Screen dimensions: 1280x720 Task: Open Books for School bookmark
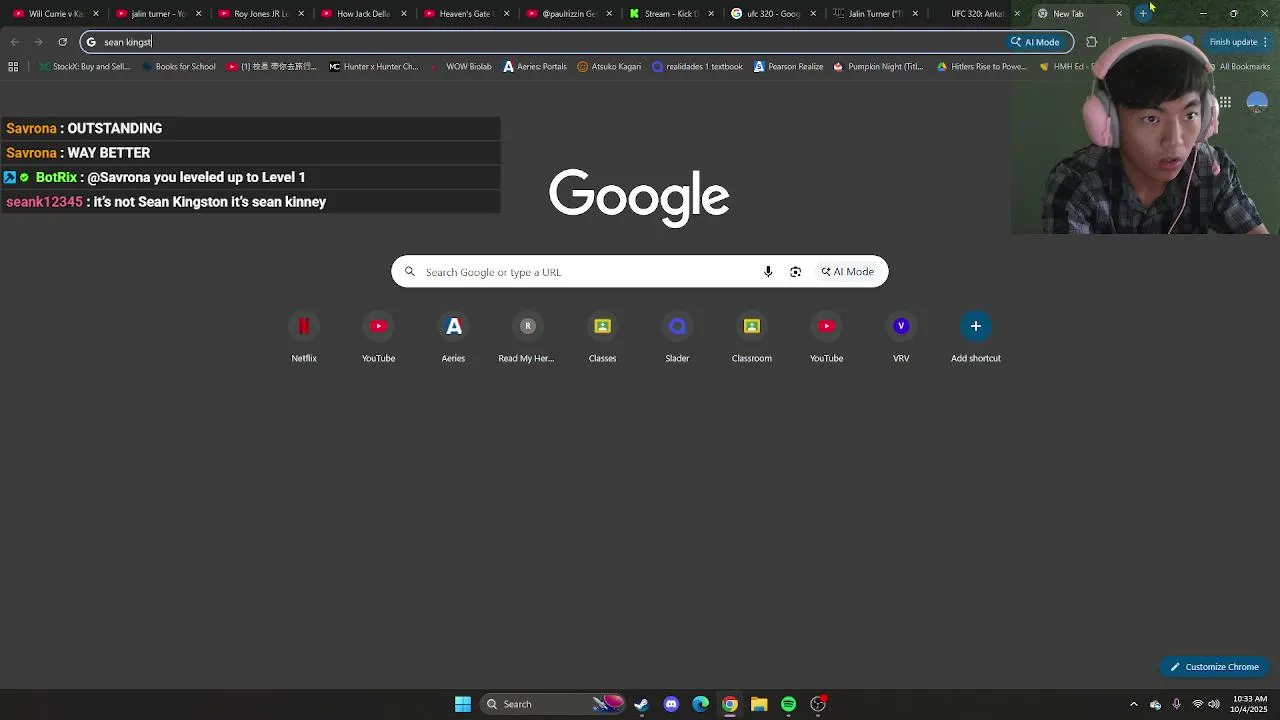pos(178,67)
